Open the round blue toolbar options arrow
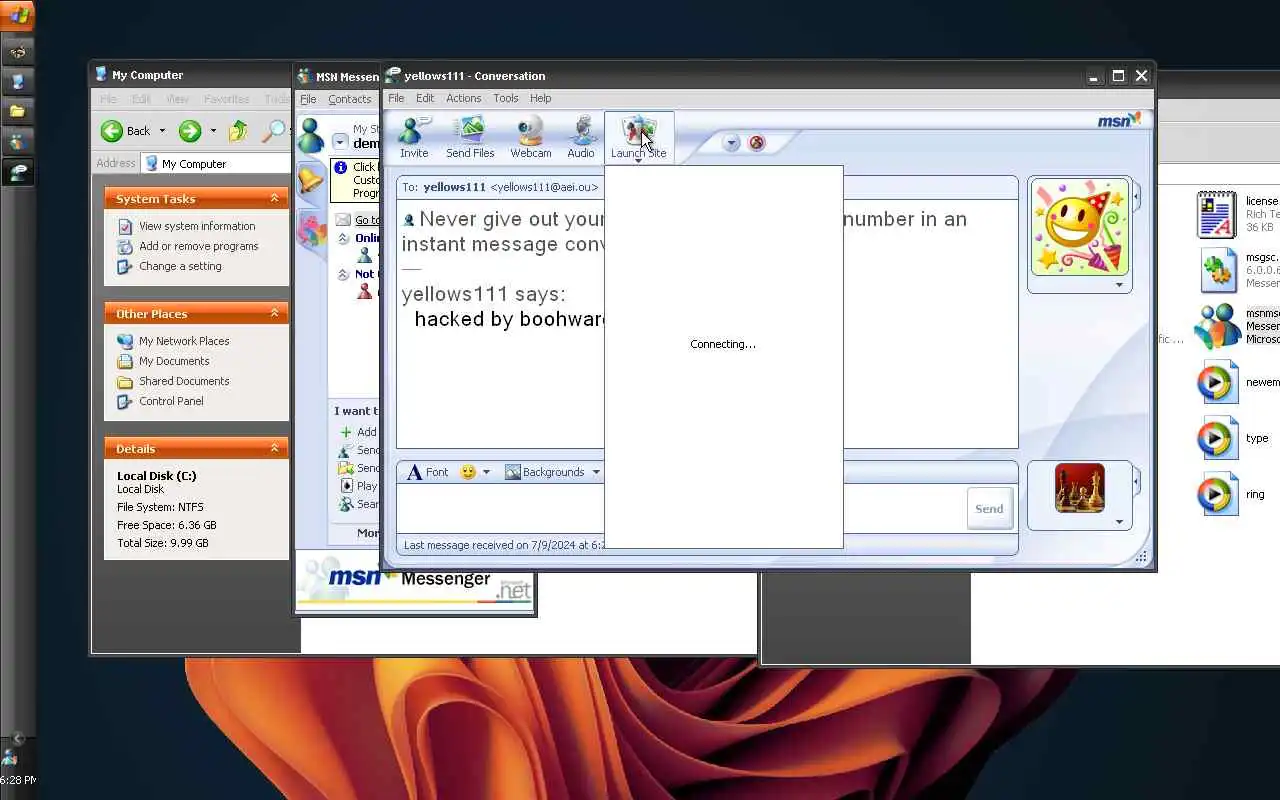 731,143
